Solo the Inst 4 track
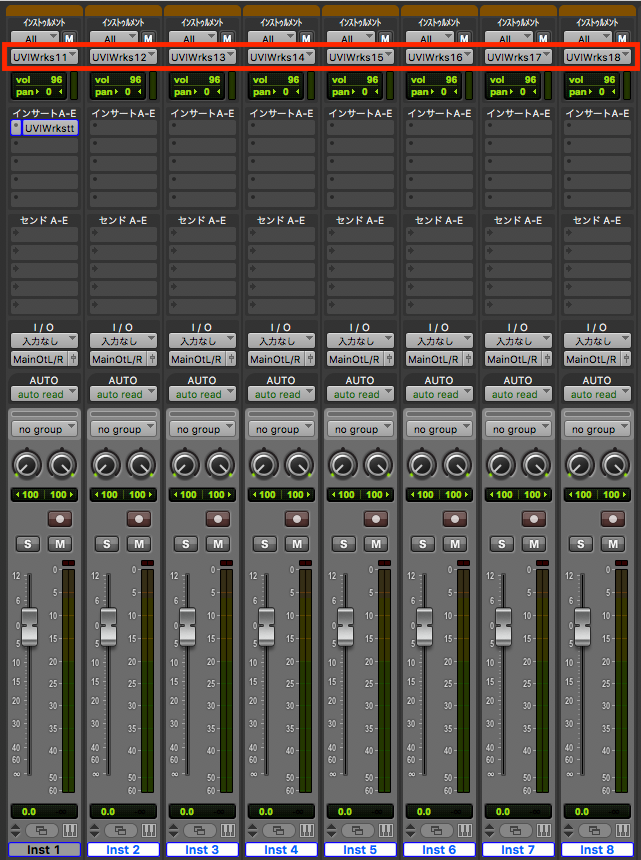This screenshot has width=641, height=860. [265, 544]
